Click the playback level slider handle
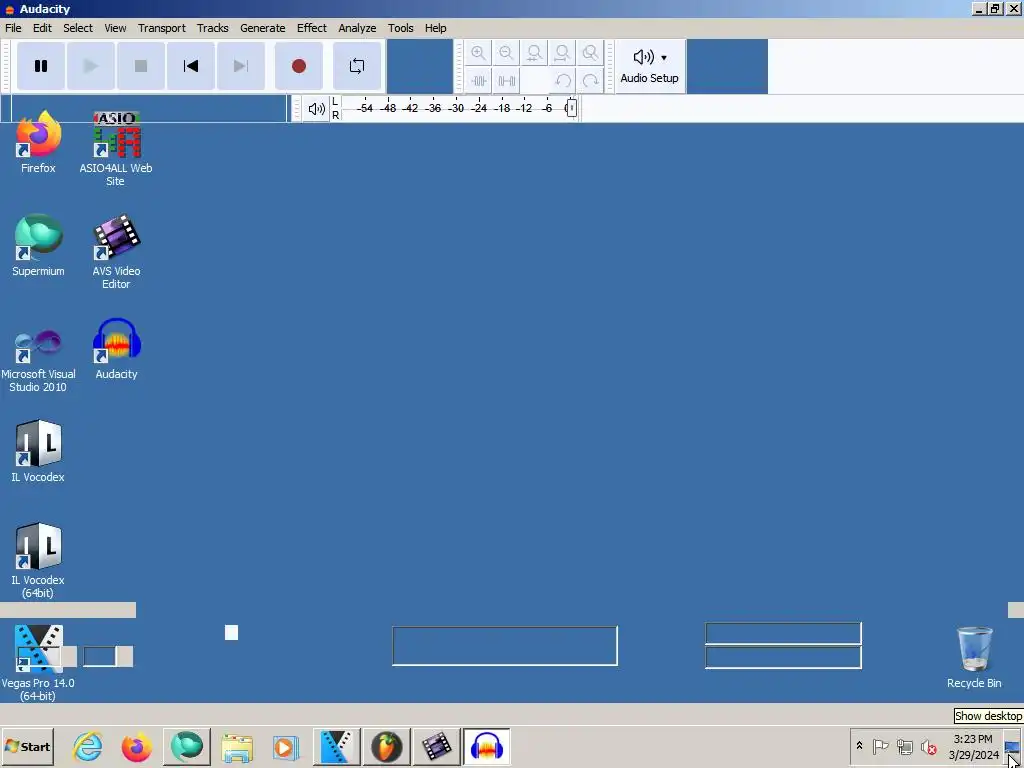The height and width of the screenshot is (768, 1024). pyautogui.click(x=571, y=108)
